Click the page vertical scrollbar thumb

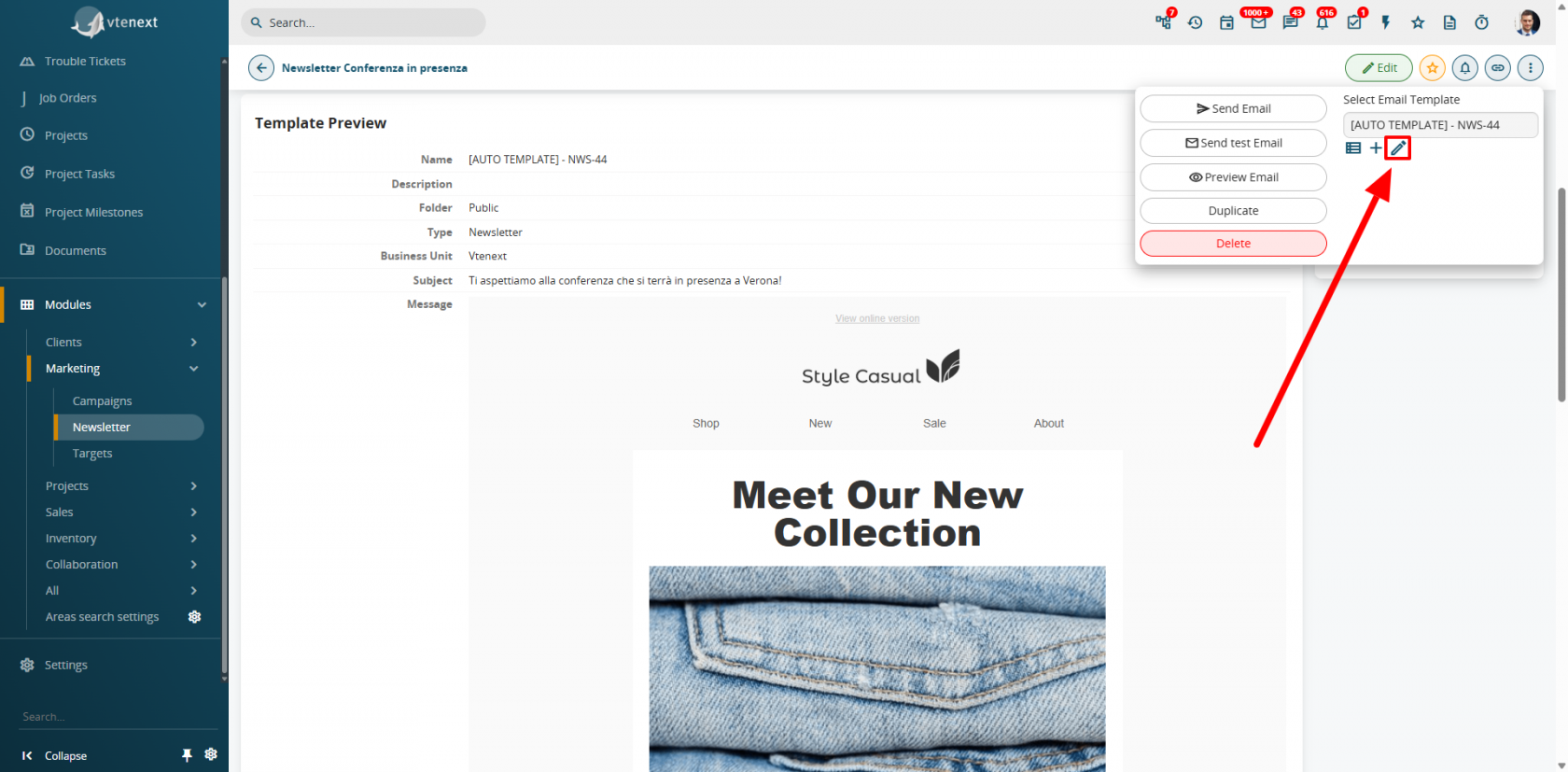coord(1561,294)
